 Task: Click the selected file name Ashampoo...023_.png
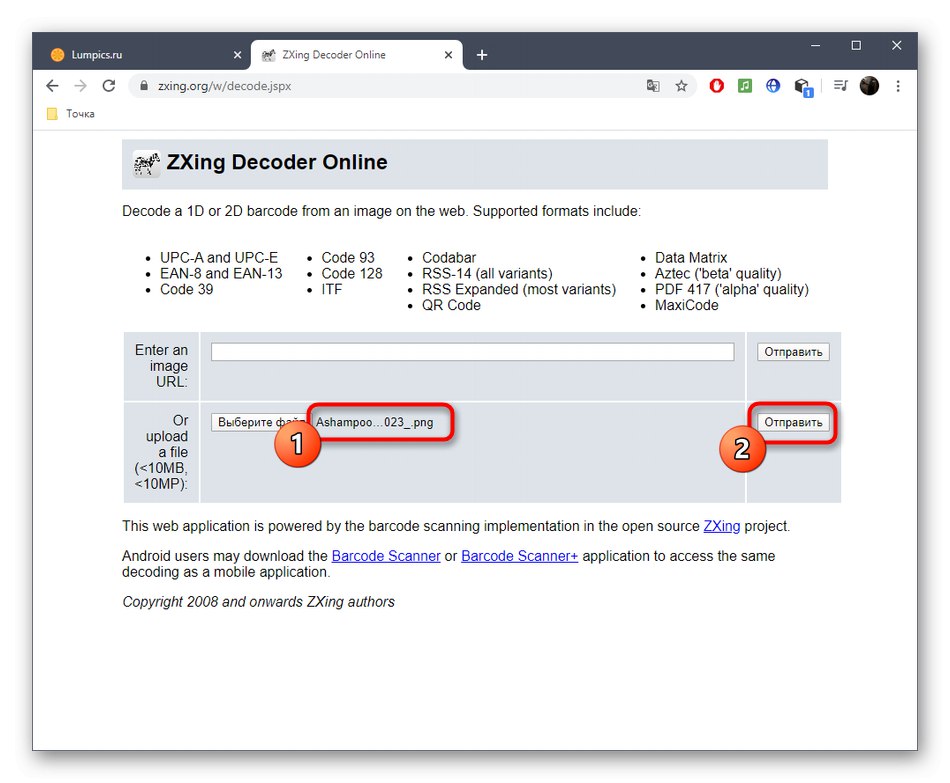click(374, 422)
